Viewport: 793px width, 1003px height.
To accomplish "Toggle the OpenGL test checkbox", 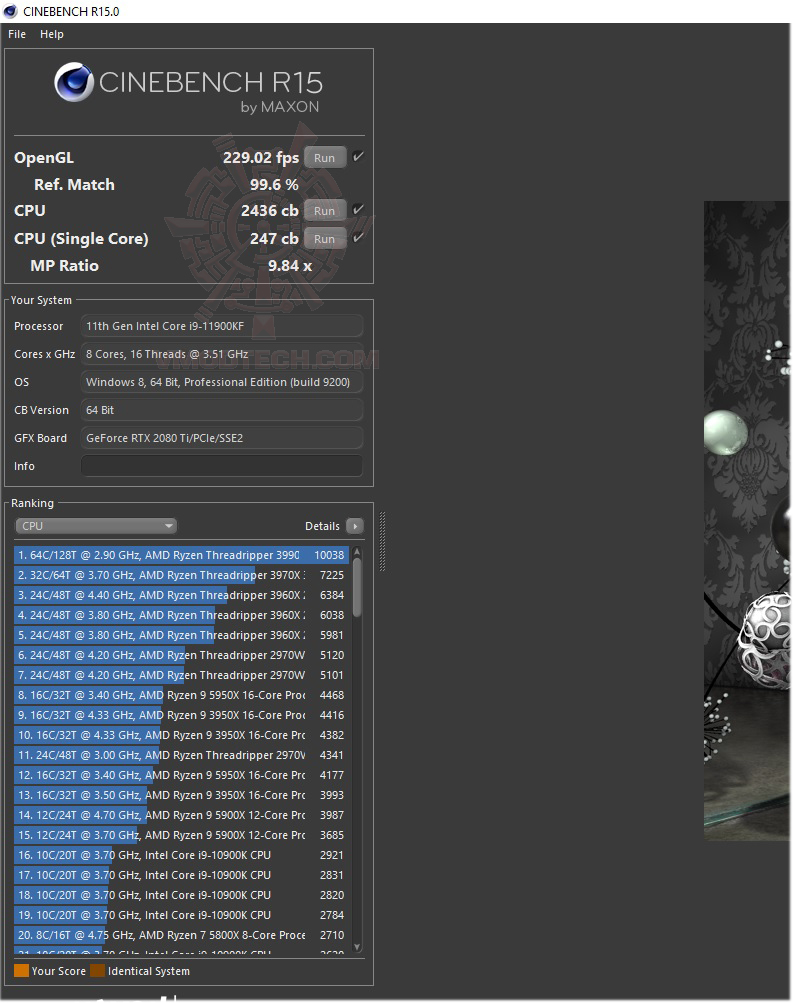I will pyautogui.click(x=358, y=156).
